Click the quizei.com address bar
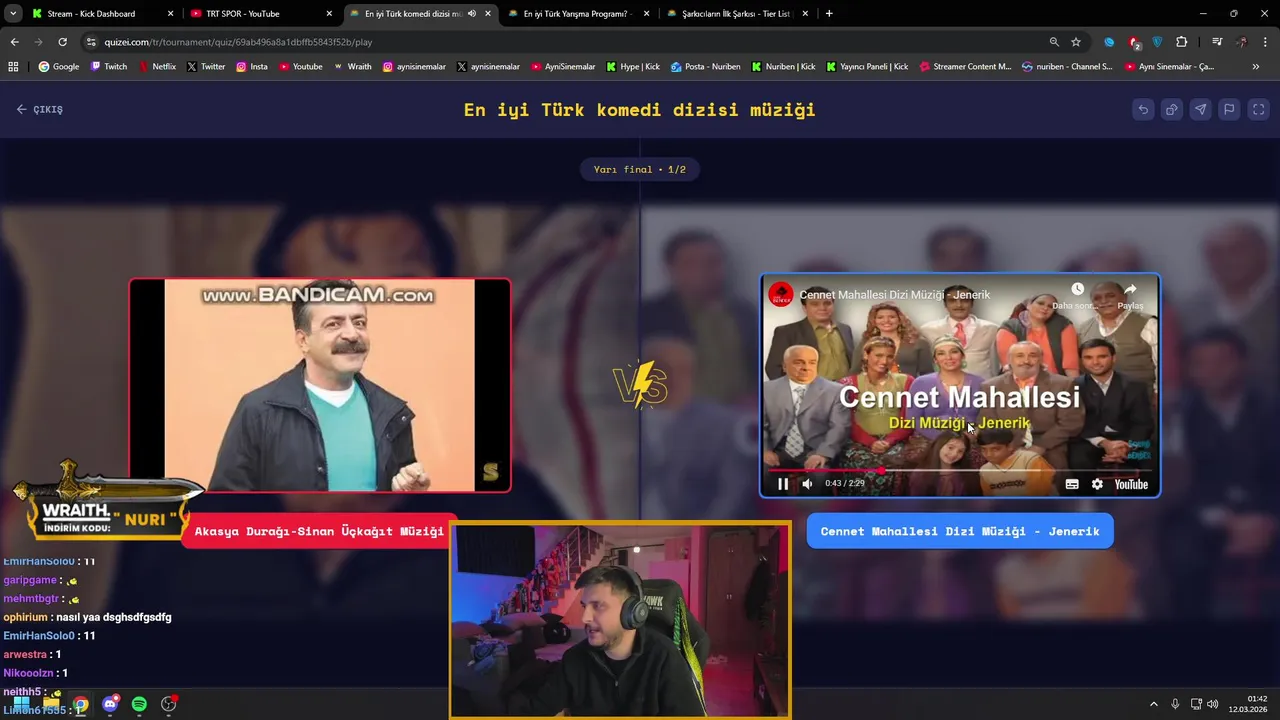This screenshot has width=1280, height=720. coord(560,42)
